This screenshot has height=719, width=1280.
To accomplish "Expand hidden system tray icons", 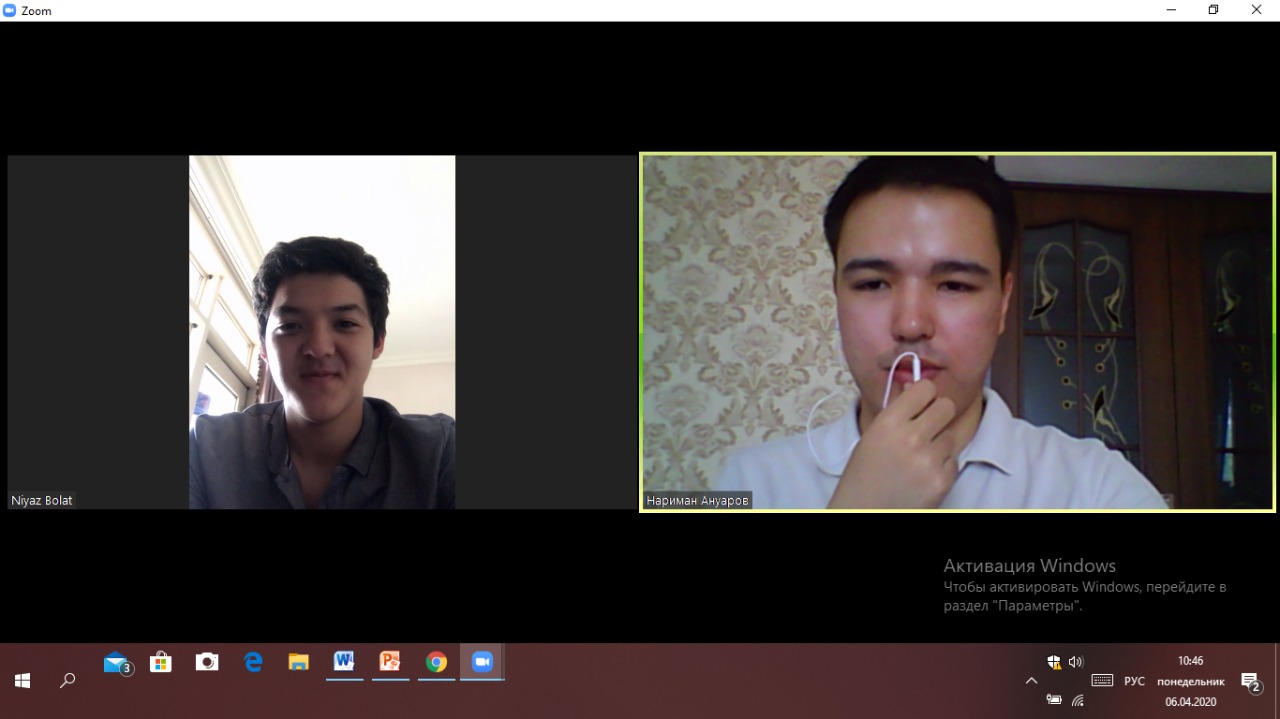I will (1031, 681).
